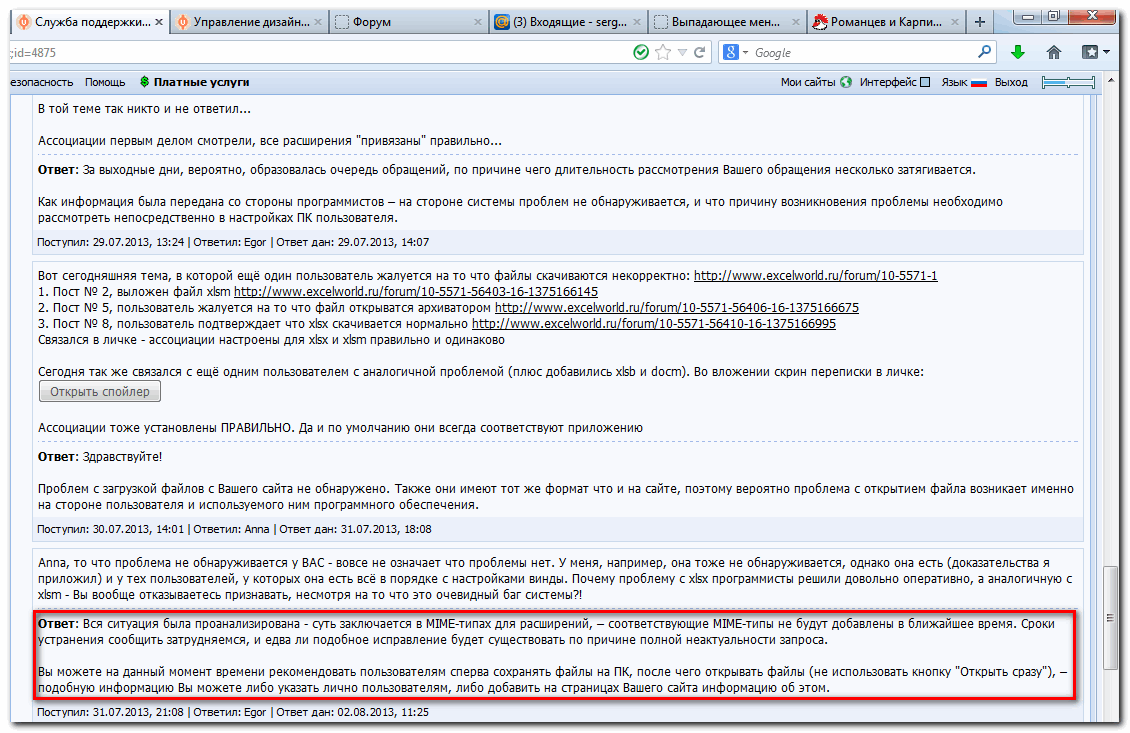Click 'Поступил: 31.07.2013, 21:08' text

click(110, 712)
